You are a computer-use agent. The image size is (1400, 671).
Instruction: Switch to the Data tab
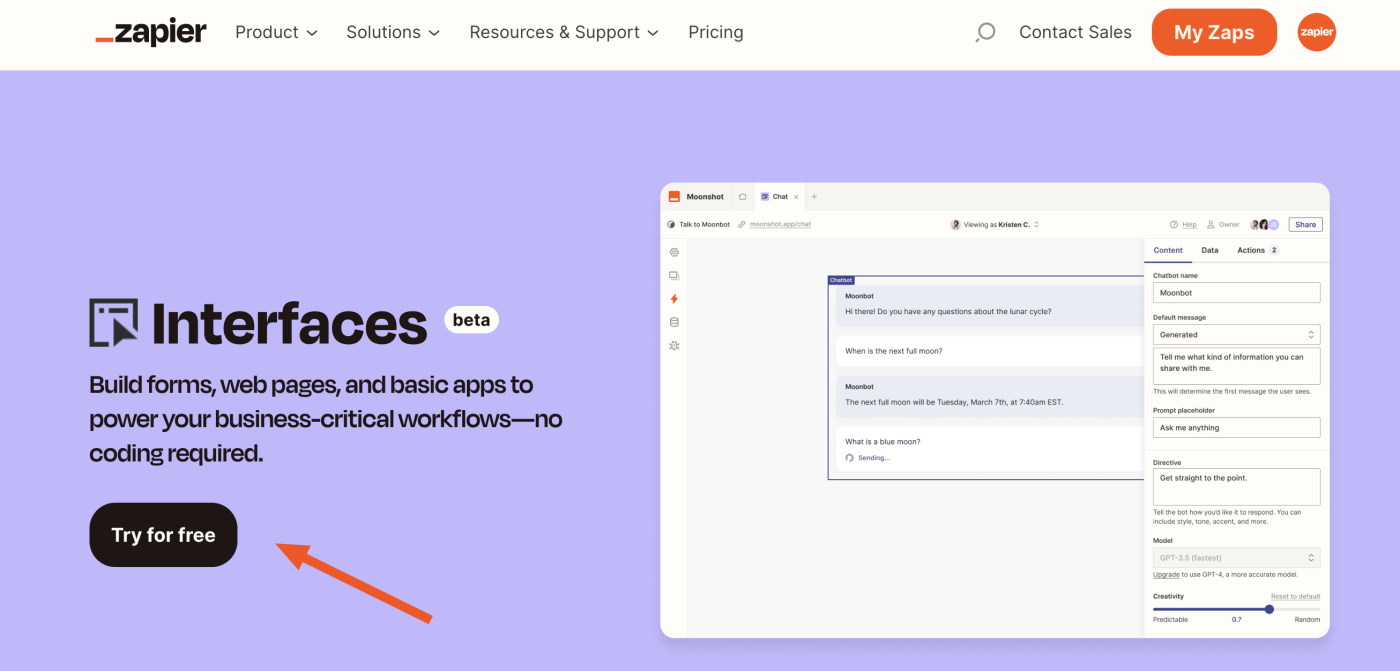point(1210,250)
